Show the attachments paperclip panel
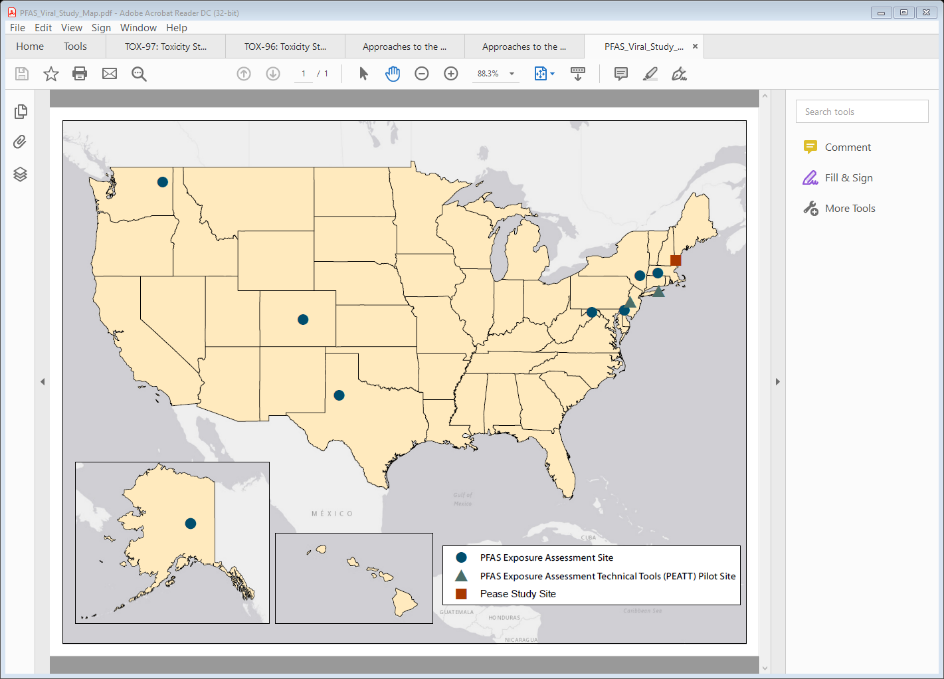 20,142
